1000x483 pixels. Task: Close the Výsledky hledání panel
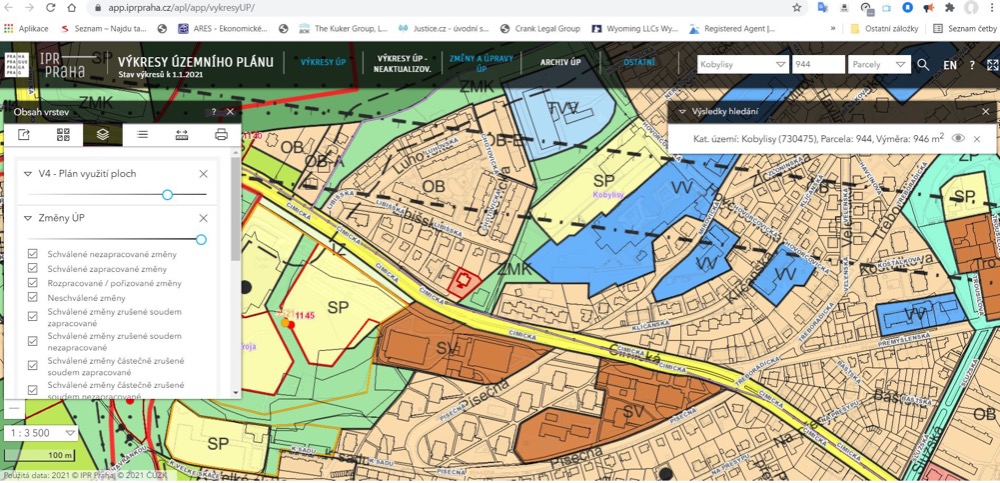coord(985,111)
